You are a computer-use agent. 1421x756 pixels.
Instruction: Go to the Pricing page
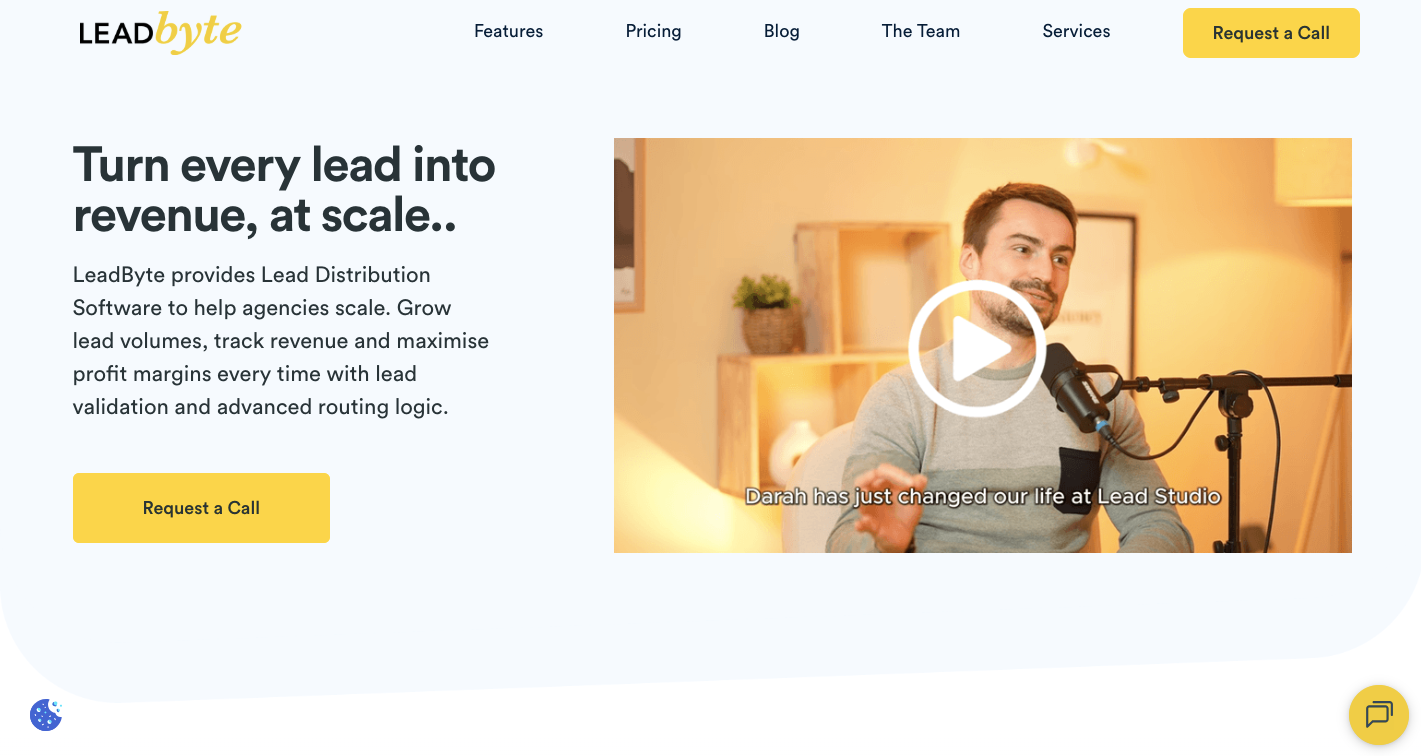[653, 31]
